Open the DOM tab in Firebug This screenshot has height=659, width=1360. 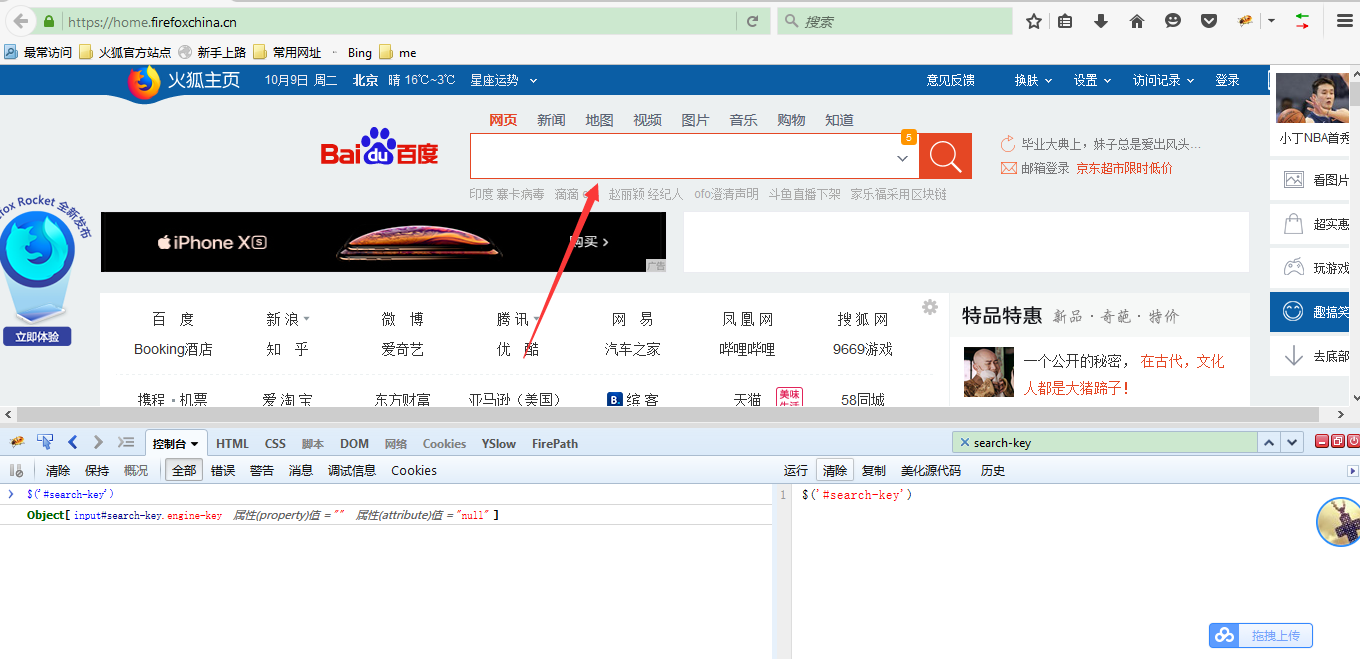click(x=354, y=443)
